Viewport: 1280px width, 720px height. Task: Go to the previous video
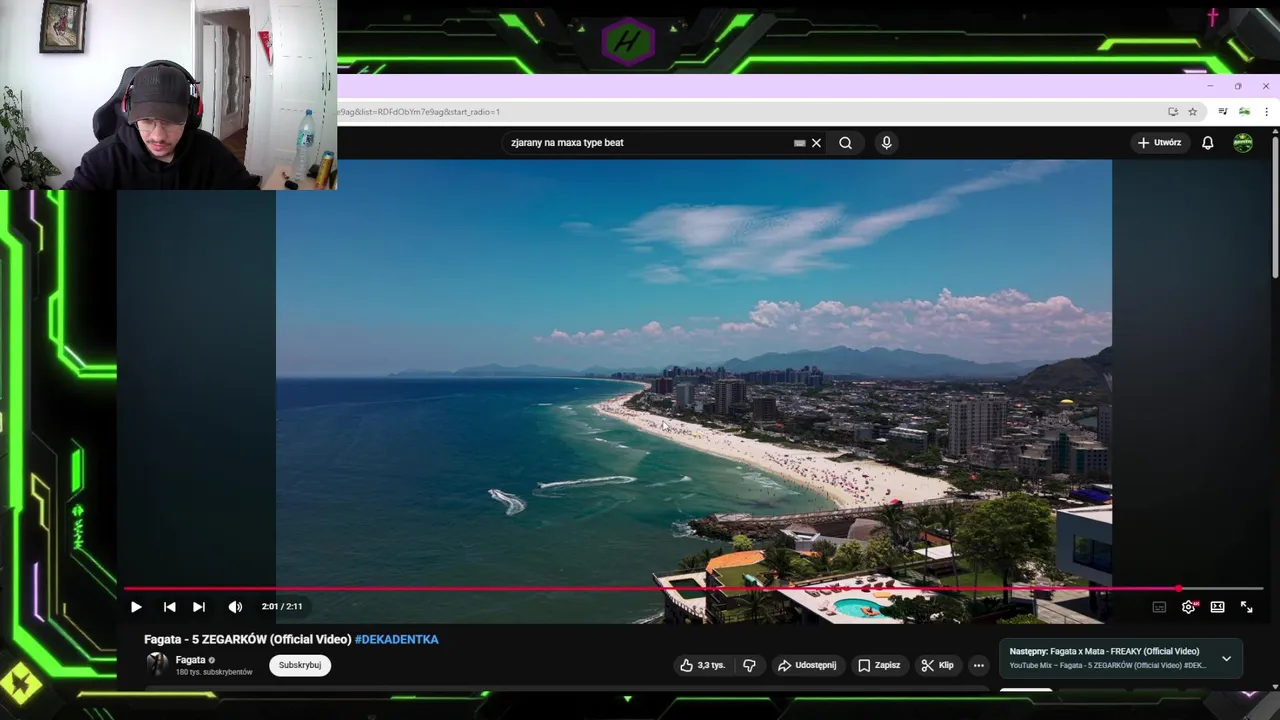pyautogui.click(x=169, y=607)
